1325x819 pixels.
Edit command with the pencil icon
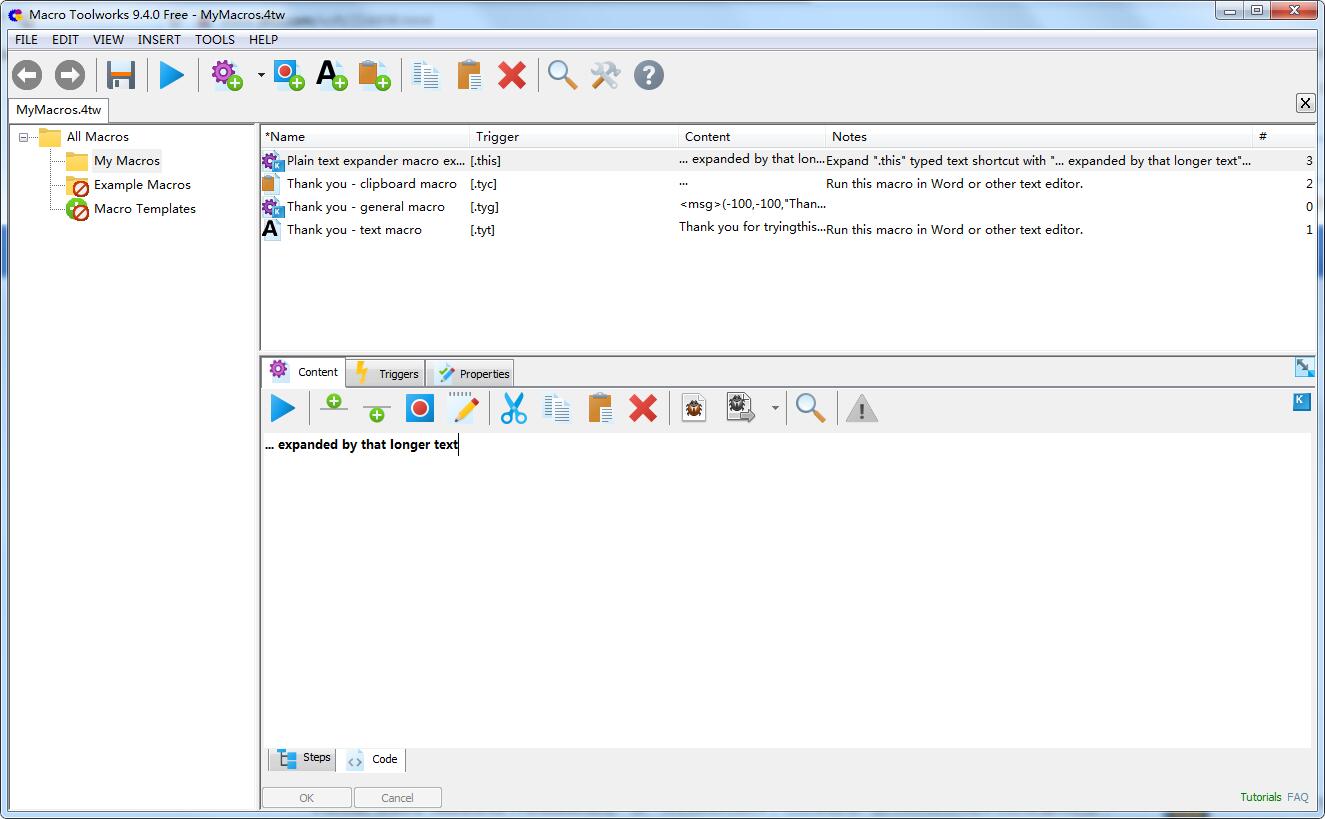[x=463, y=408]
